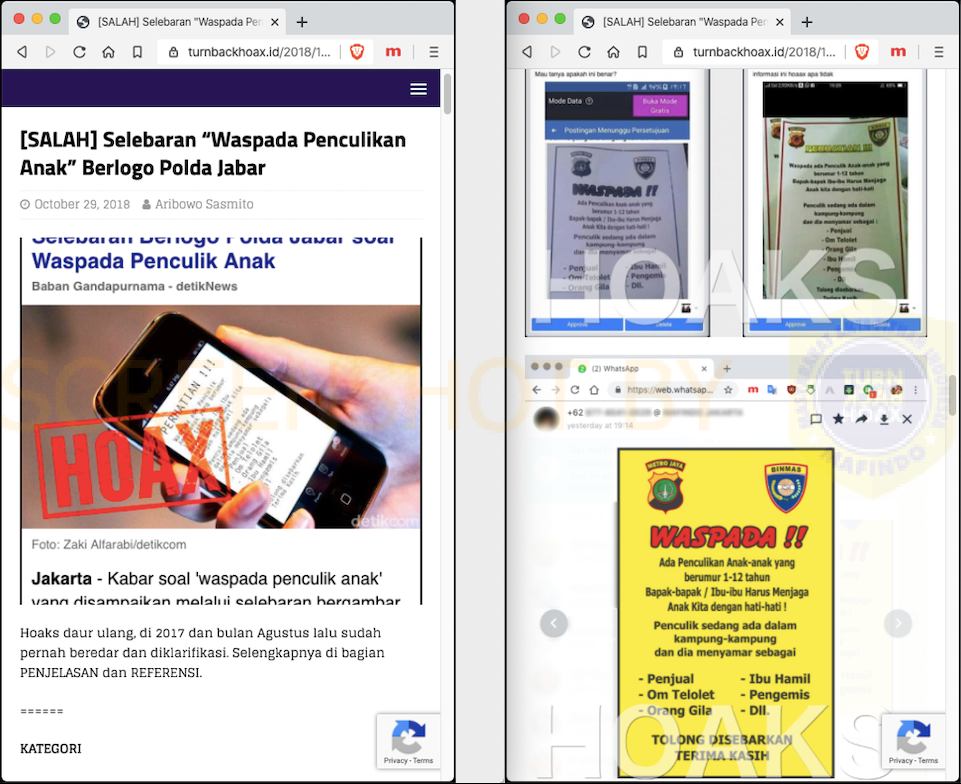Click the (2) WhatsApp embedded tab

644,368
